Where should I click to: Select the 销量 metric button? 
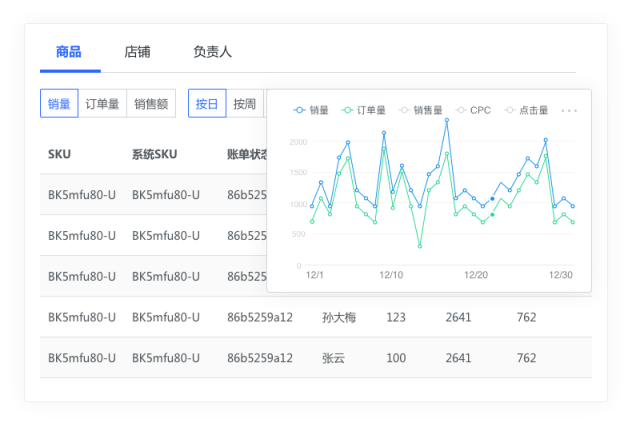[x=59, y=103]
